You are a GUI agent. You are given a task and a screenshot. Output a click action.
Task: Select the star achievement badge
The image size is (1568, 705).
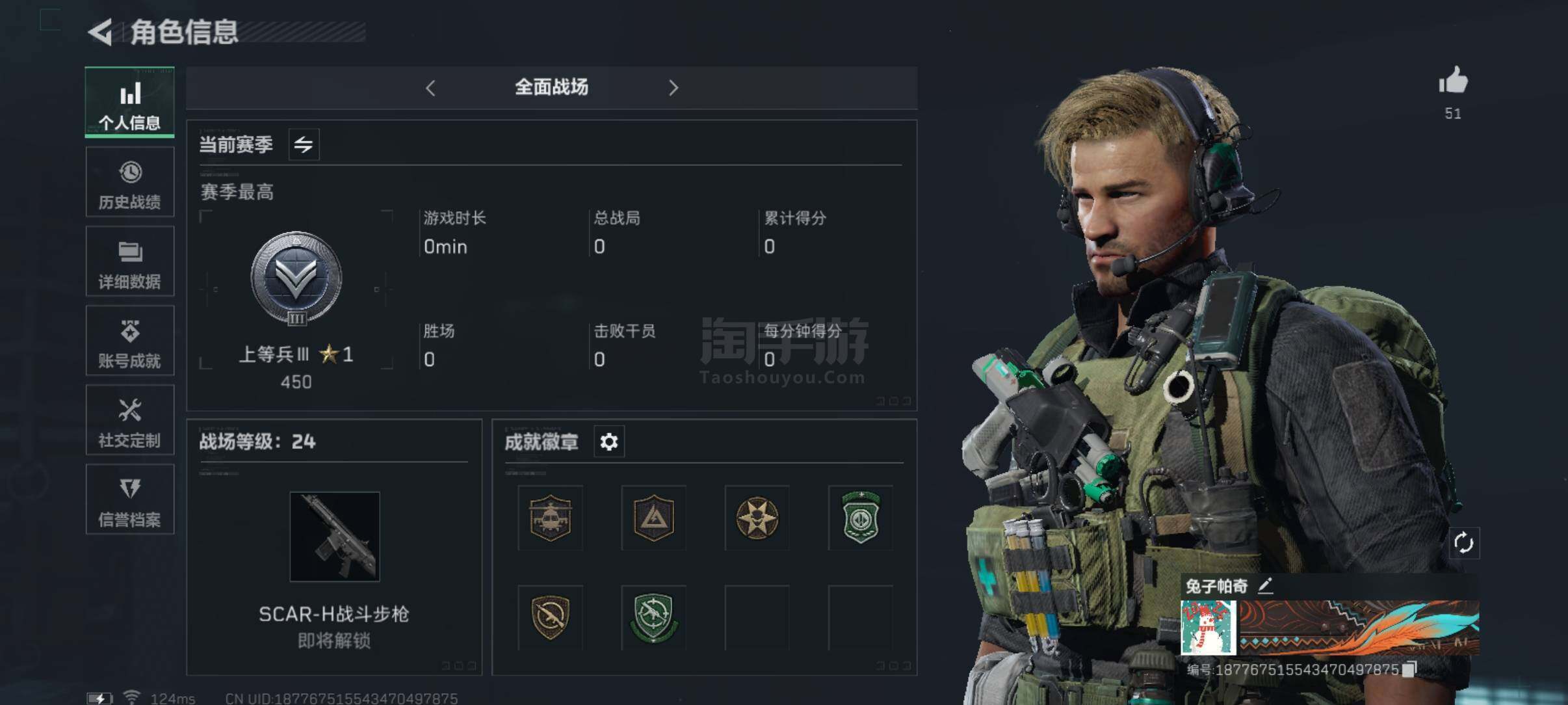tap(757, 518)
